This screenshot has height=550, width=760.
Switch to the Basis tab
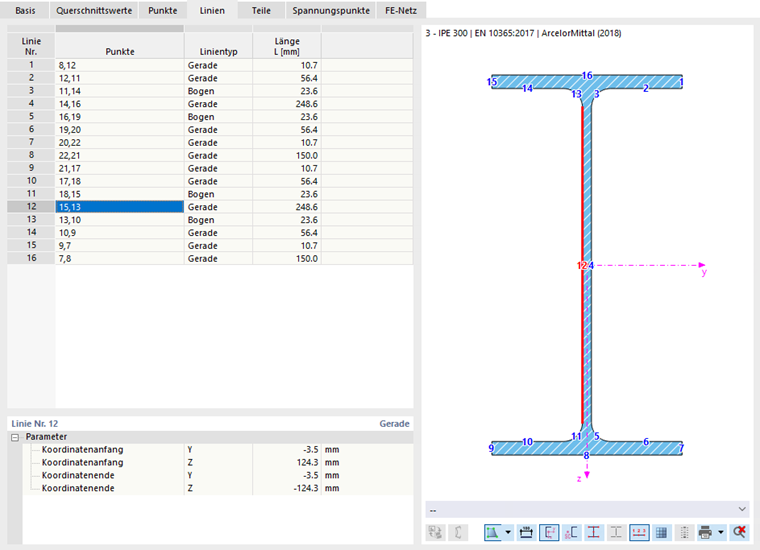(x=25, y=10)
